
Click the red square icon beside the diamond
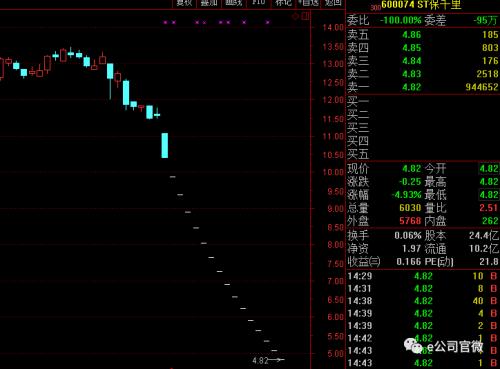[306, 16]
